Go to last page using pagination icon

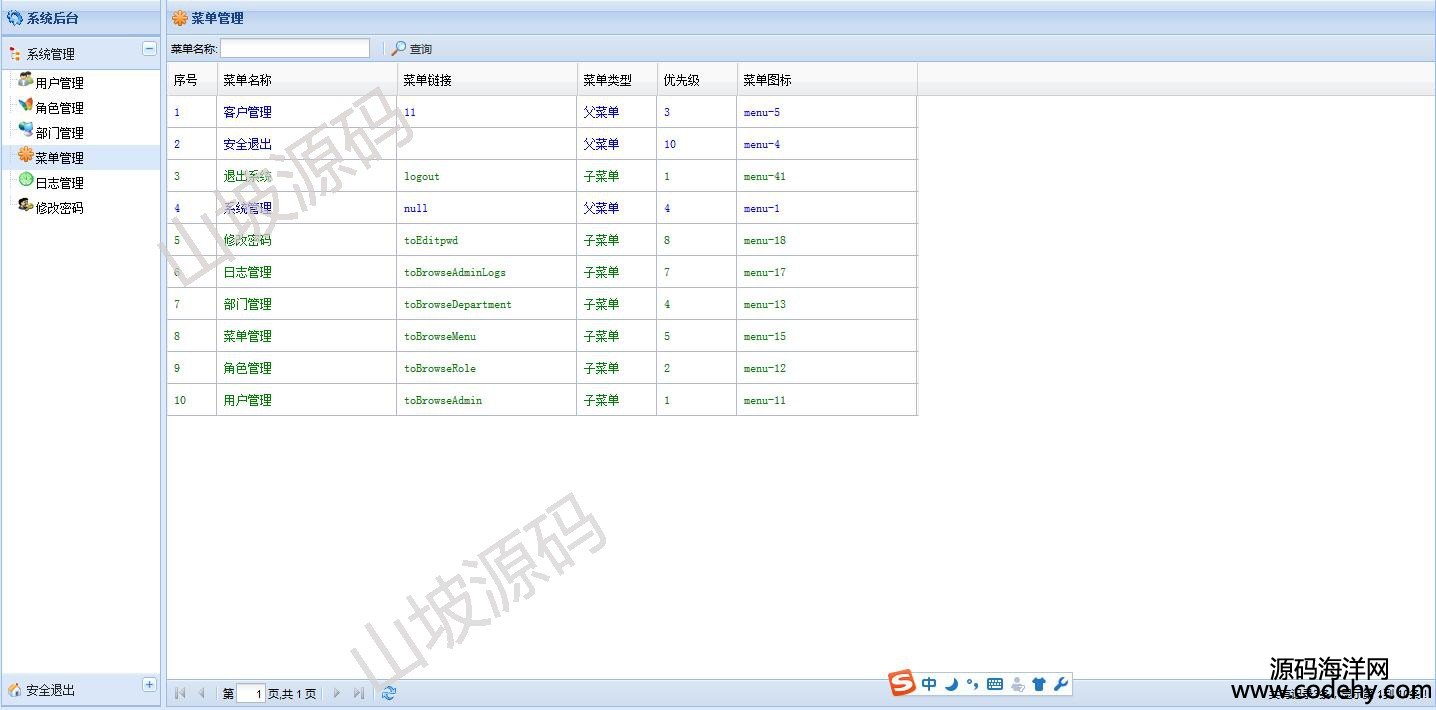(x=358, y=693)
